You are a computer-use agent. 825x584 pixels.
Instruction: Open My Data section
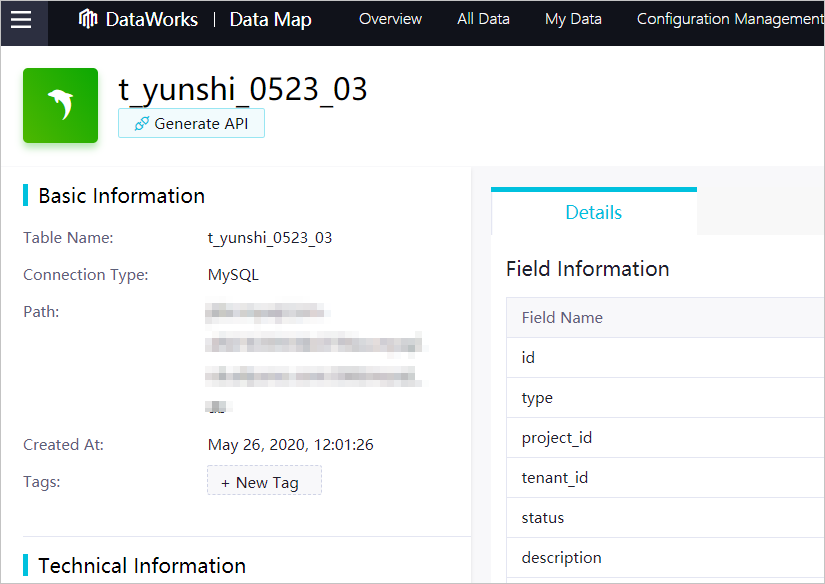[x=573, y=19]
